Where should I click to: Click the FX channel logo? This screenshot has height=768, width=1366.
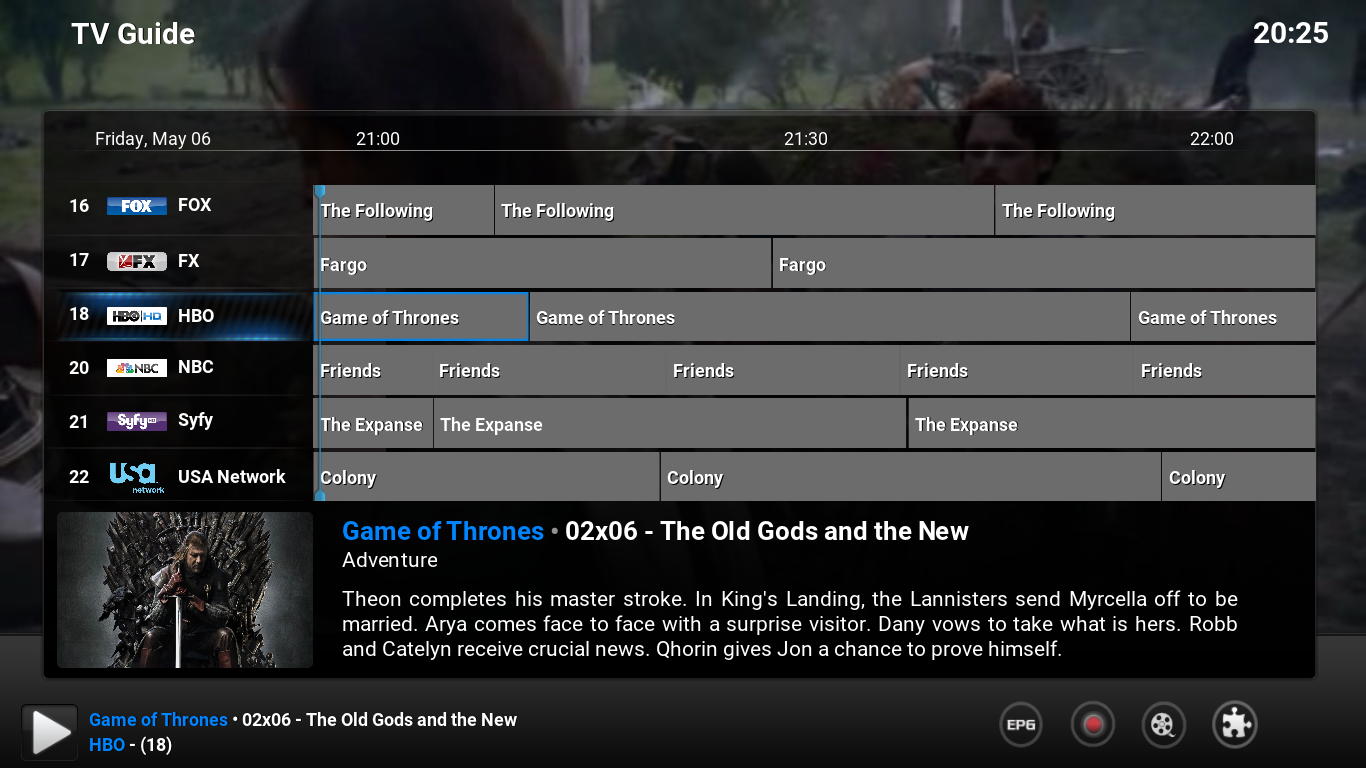click(137, 261)
